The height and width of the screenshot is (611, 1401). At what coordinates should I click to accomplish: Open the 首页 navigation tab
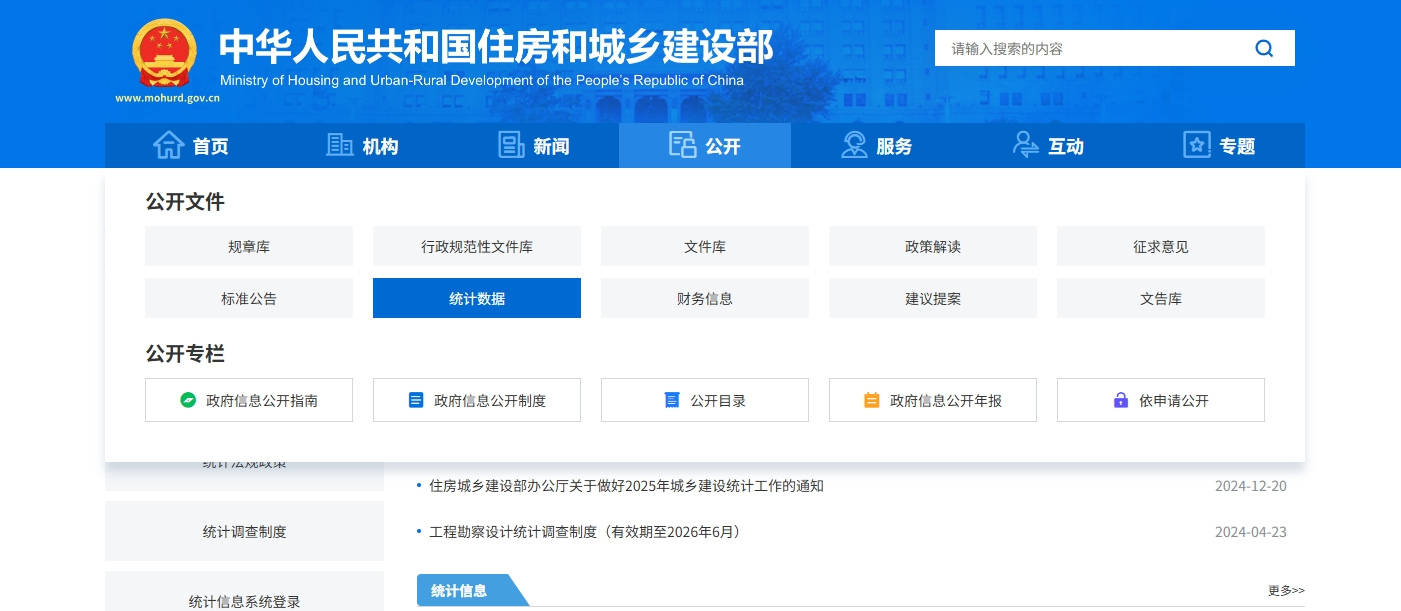pyautogui.click(x=190, y=146)
